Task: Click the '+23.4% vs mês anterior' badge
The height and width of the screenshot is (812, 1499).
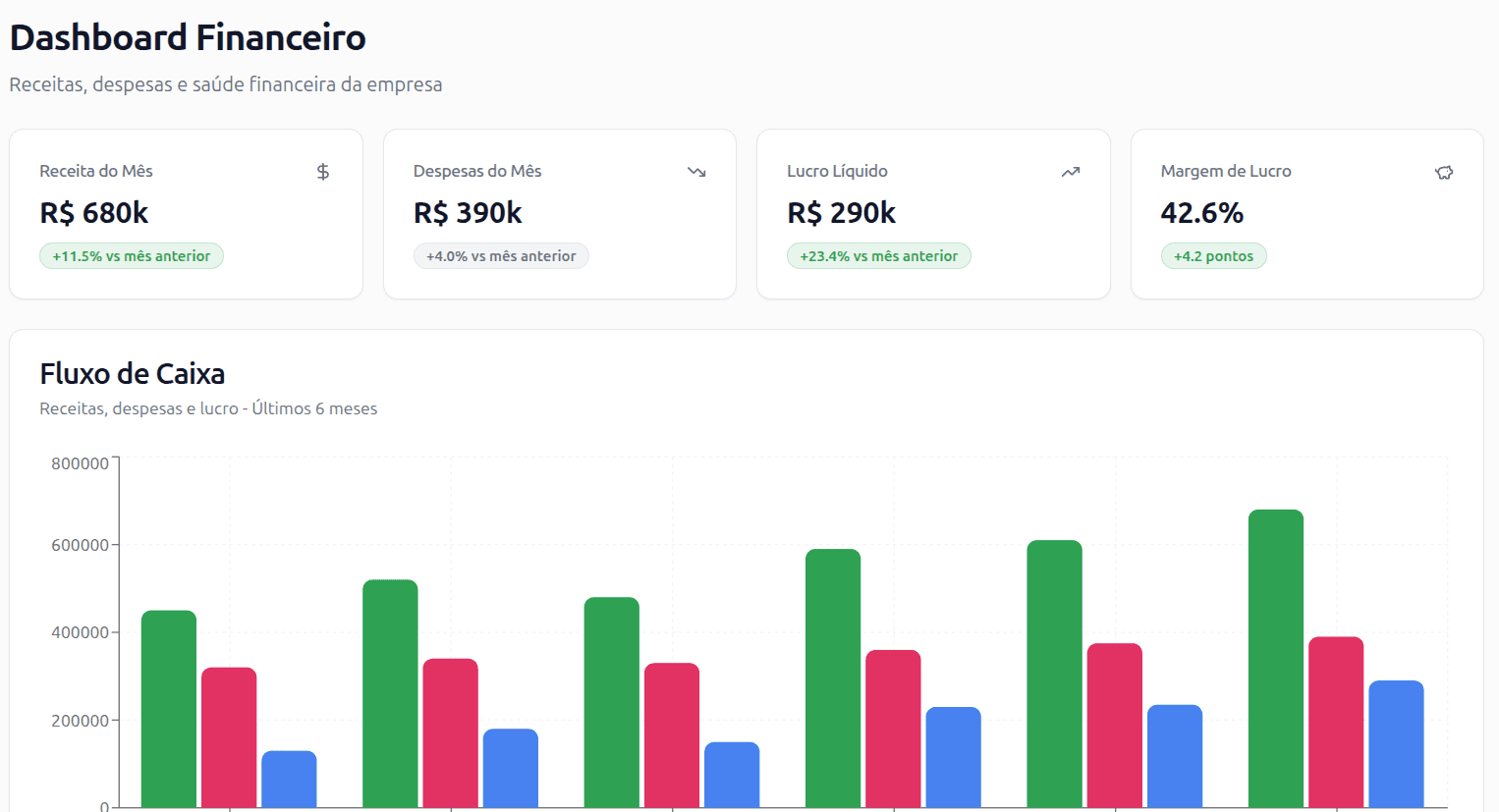Action: pos(879,255)
